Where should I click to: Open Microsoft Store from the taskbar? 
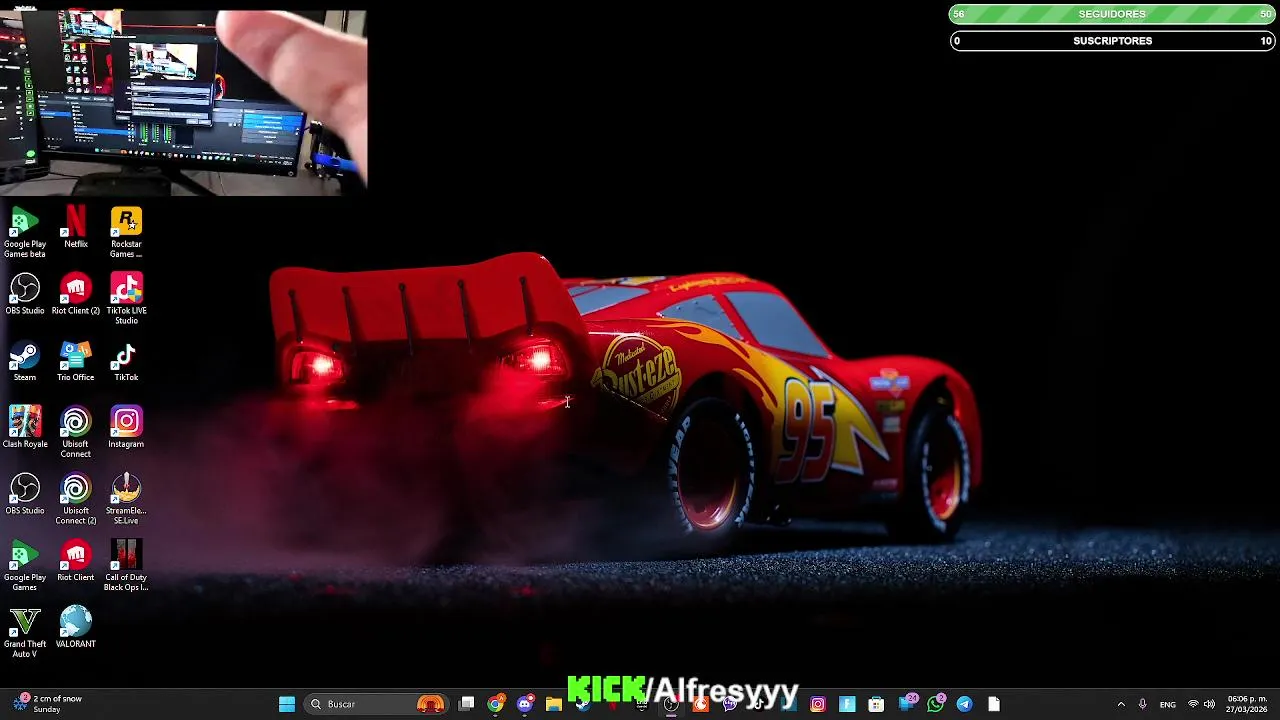coord(876,704)
